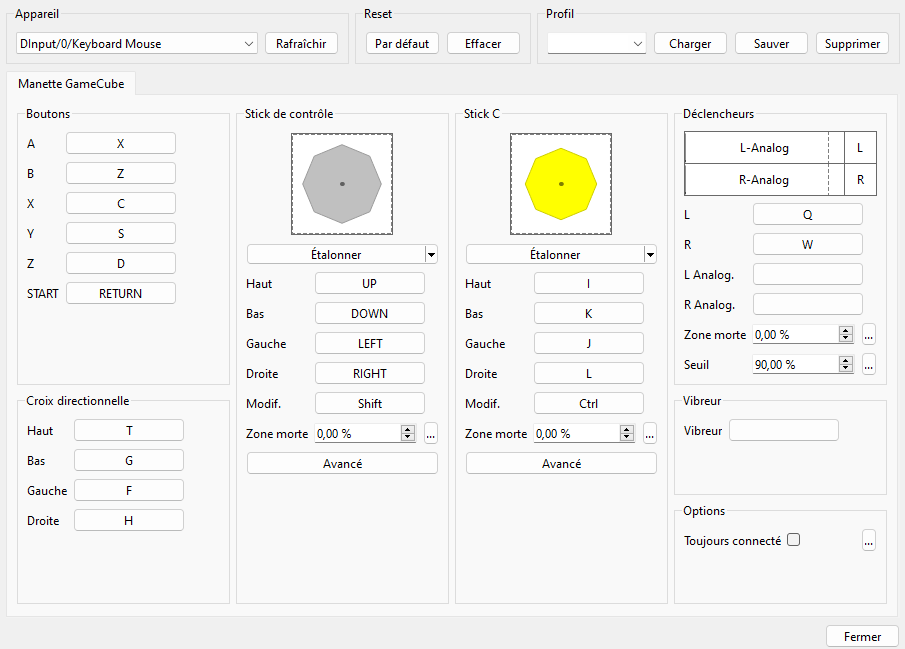Rebind Stick de contrôle Modif. mapped to Shift
Viewport: 905px width, 649px height.
coord(369,404)
